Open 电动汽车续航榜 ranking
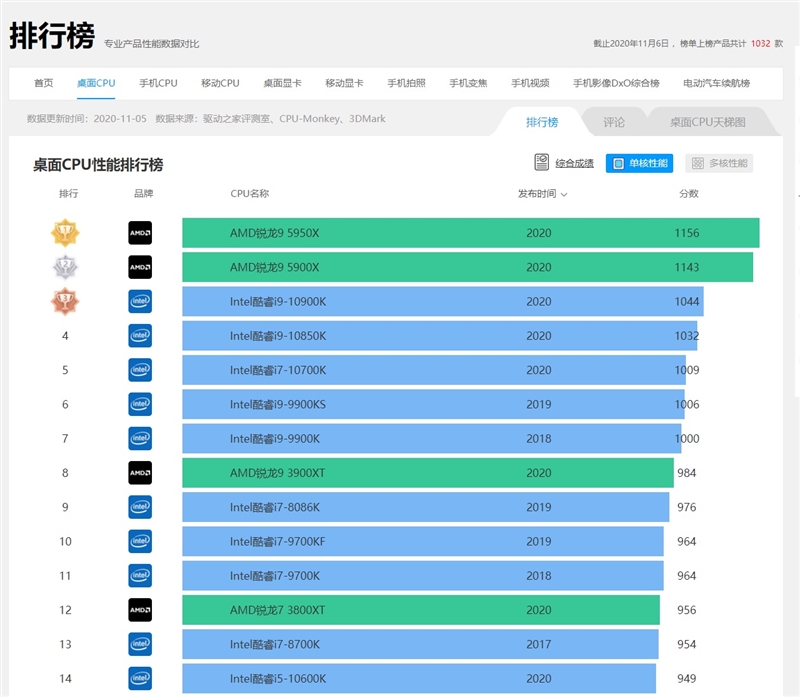 tap(716, 83)
